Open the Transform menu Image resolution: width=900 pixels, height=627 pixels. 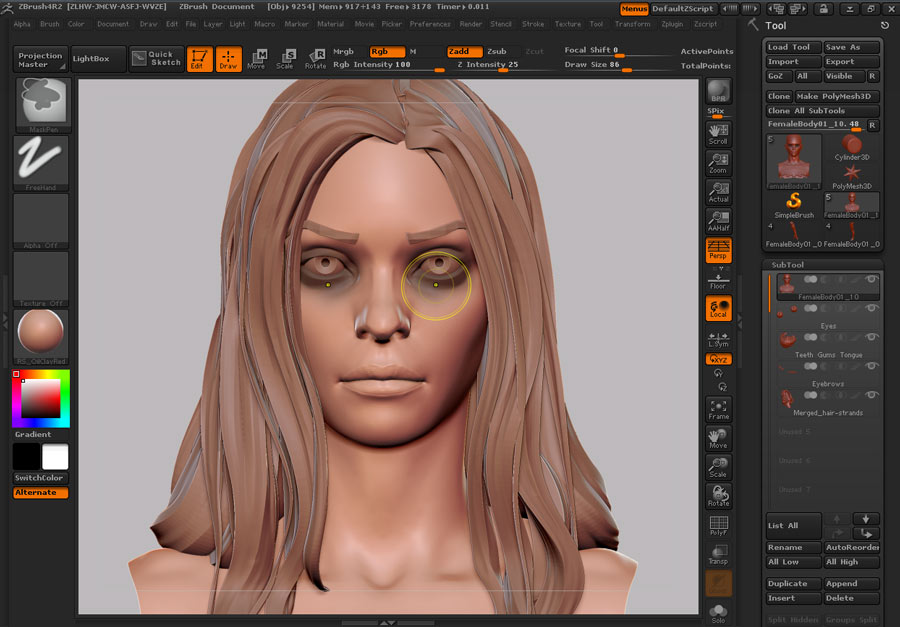633,24
